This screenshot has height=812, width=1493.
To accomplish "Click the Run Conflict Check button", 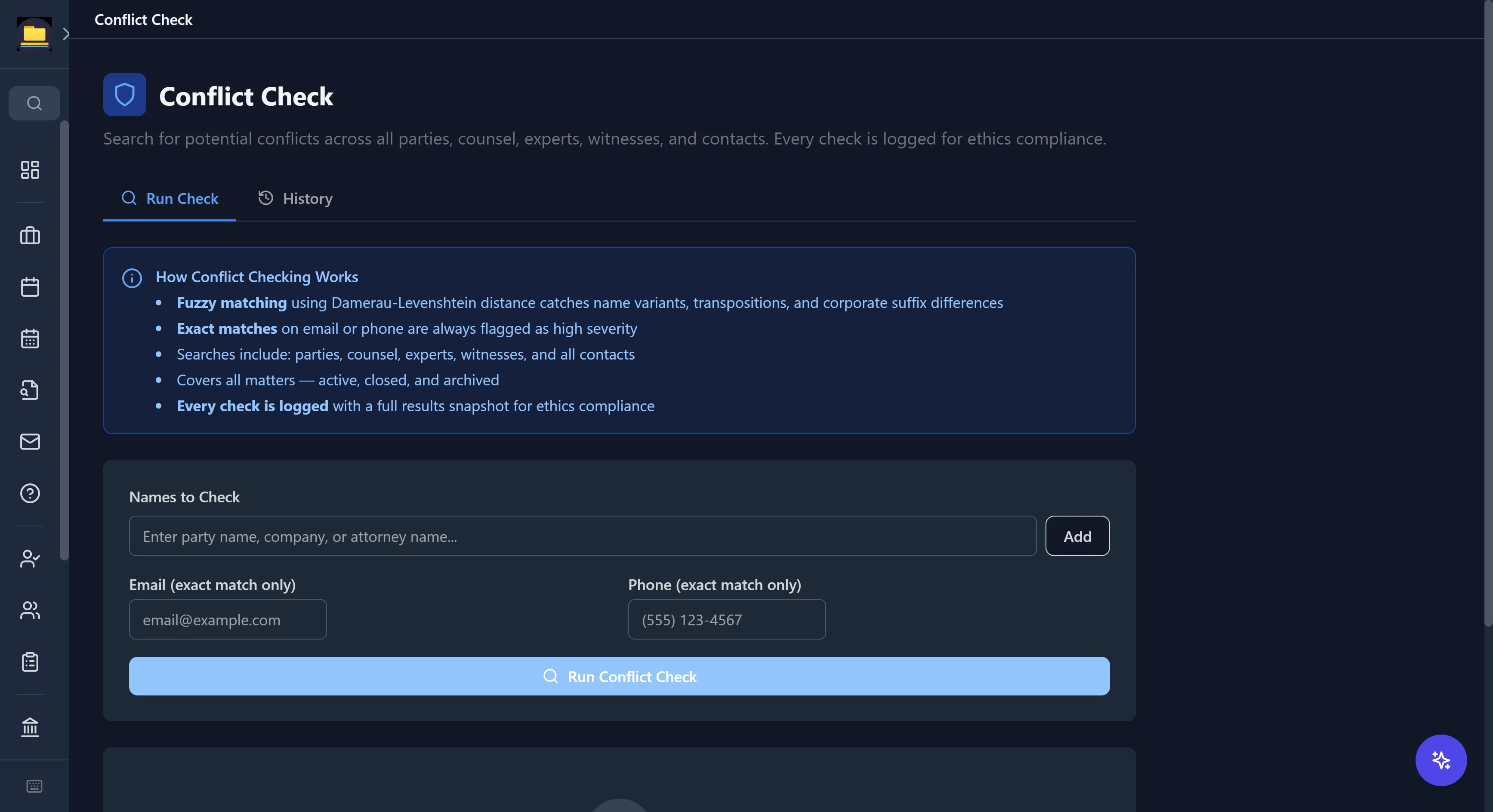I will [x=619, y=676].
